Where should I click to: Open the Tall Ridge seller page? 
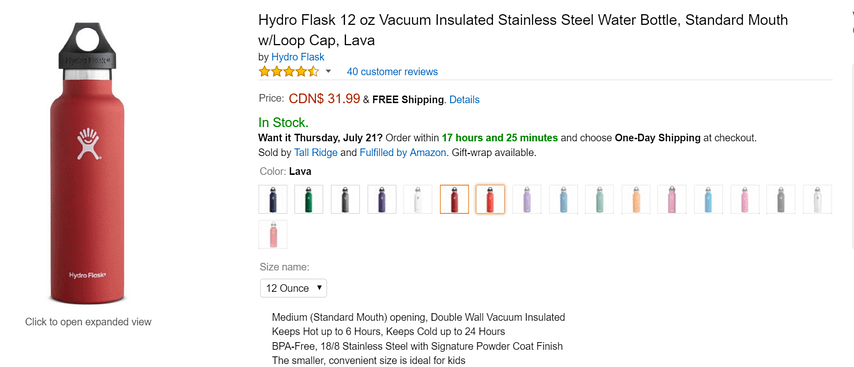point(316,153)
